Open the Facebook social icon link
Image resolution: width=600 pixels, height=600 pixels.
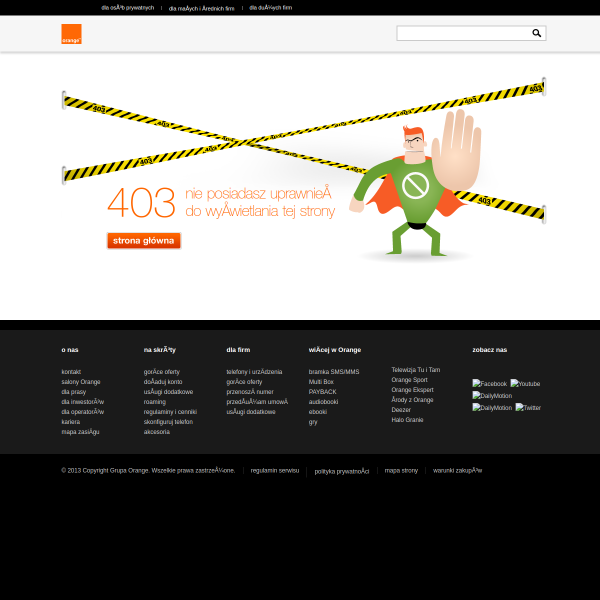[x=489, y=383]
